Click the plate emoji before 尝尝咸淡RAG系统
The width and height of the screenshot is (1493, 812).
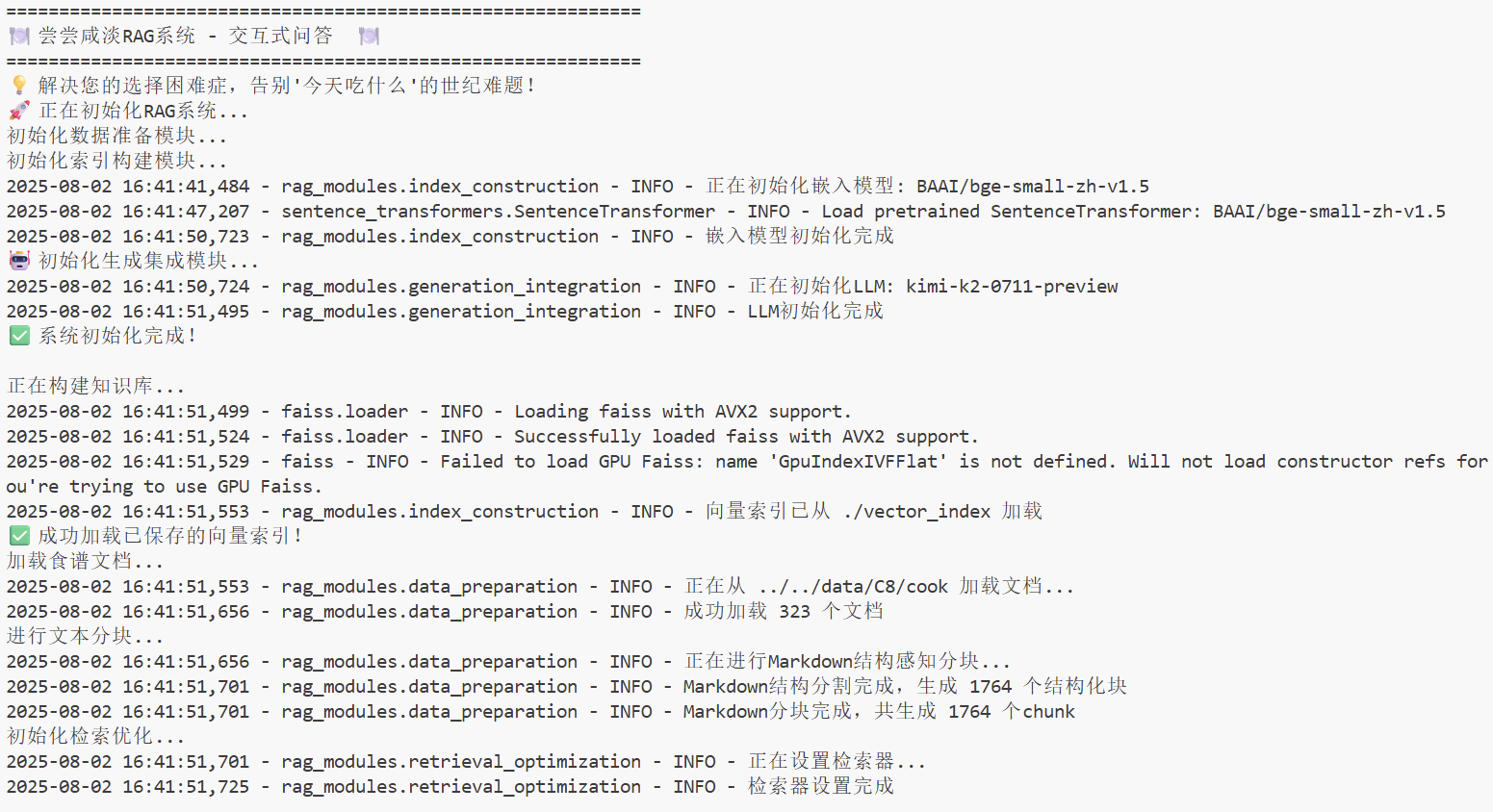(19, 37)
